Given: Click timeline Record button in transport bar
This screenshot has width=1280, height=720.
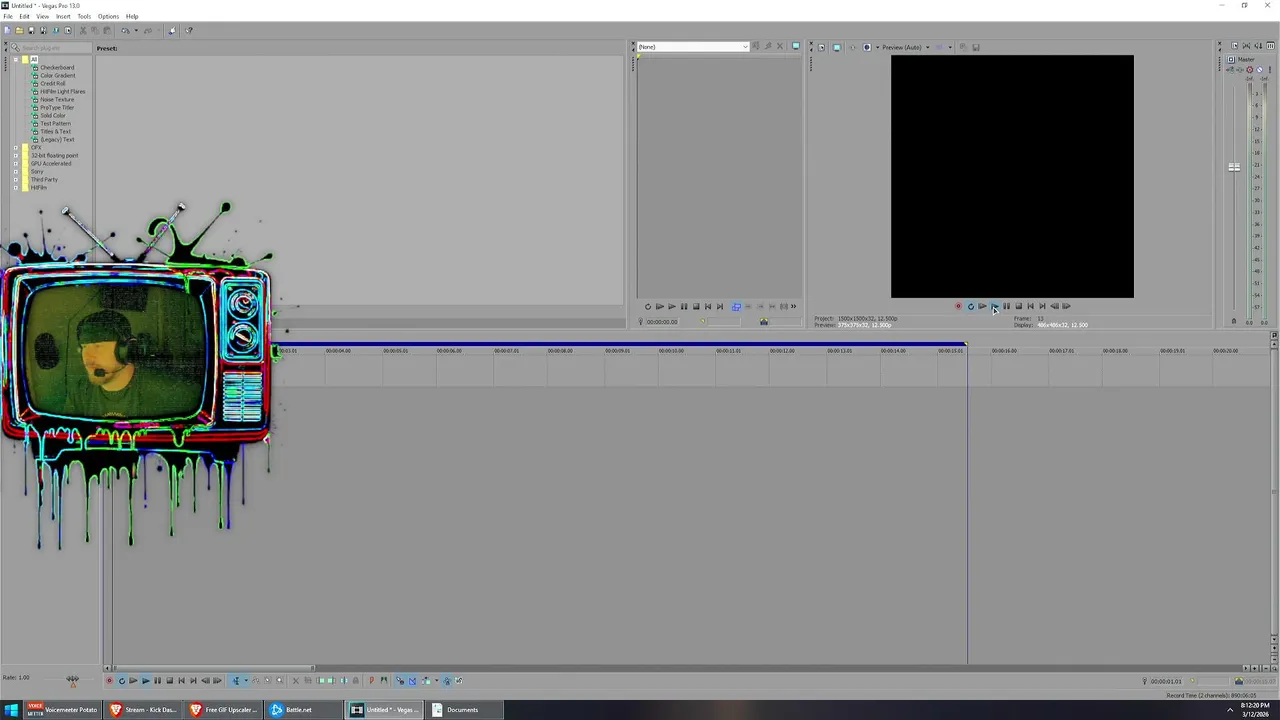Looking at the screenshot, I should click(x=109, y=681).
